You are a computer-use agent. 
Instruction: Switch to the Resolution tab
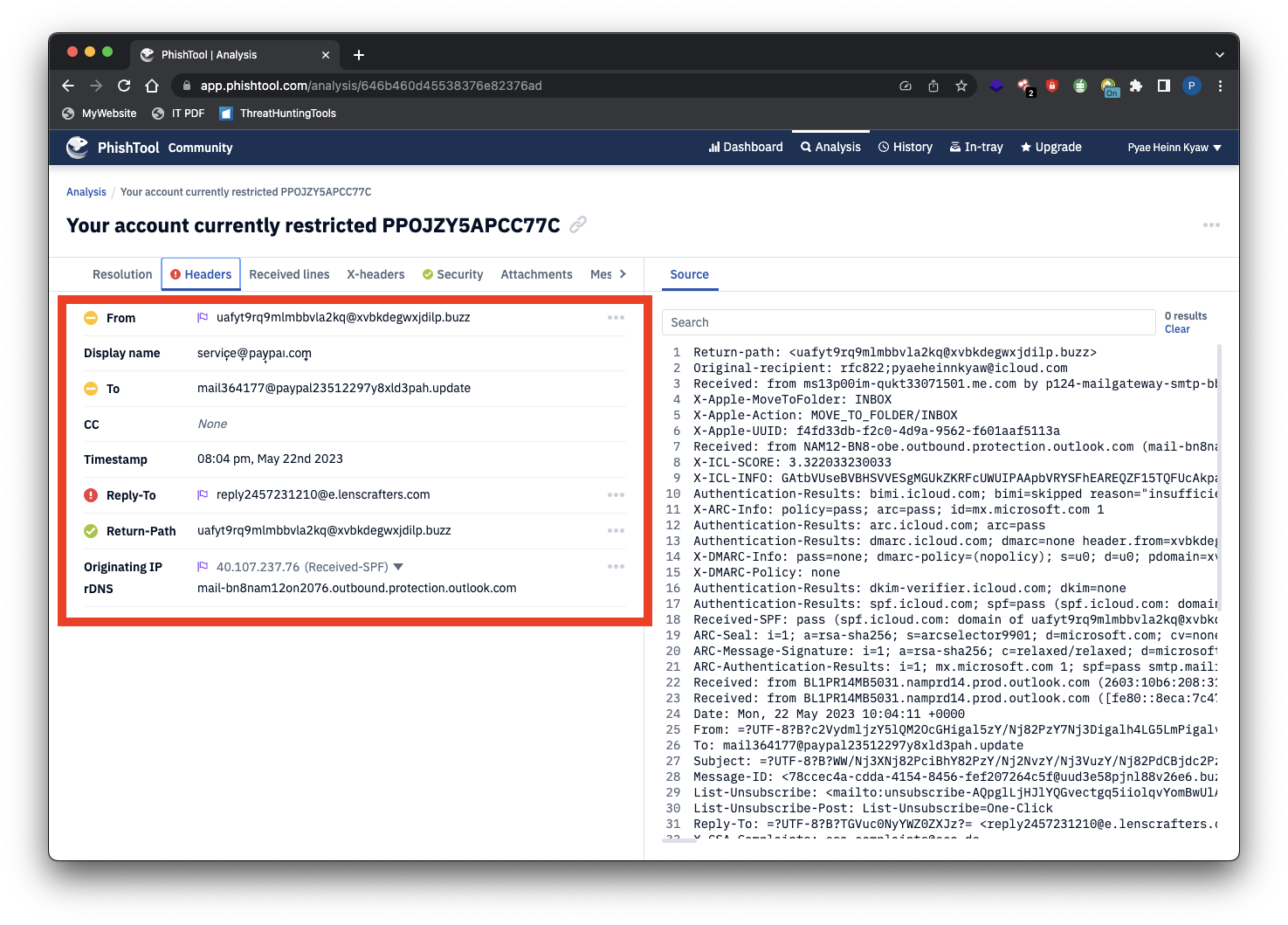pyautogui.click(x=122, y=274)
